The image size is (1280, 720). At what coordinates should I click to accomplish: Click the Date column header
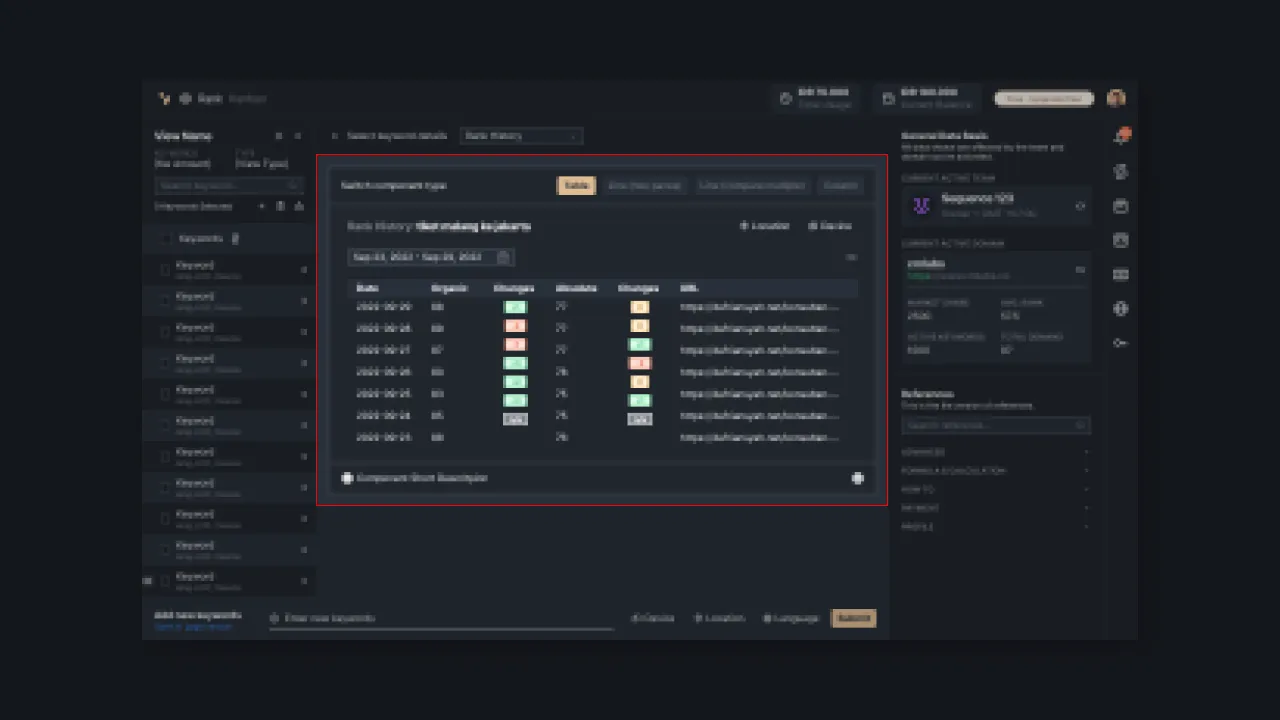click(367, 288)
